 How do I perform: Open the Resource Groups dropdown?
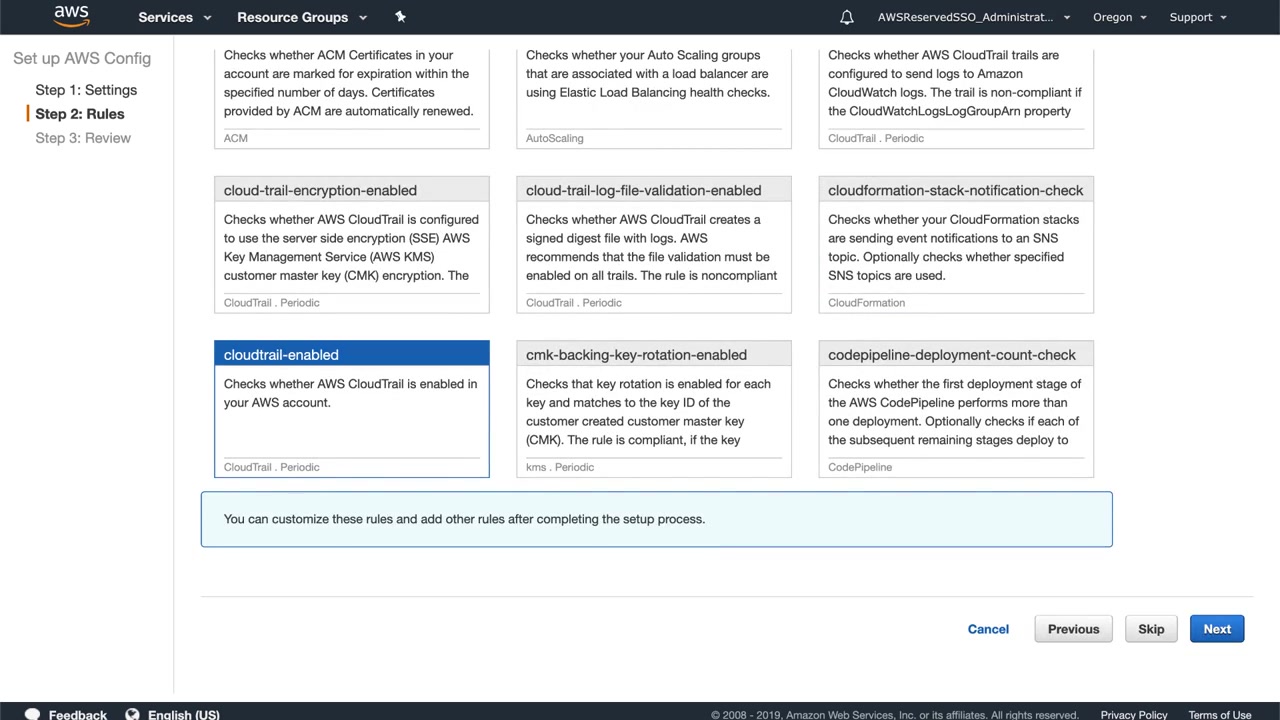pos(302,17)
